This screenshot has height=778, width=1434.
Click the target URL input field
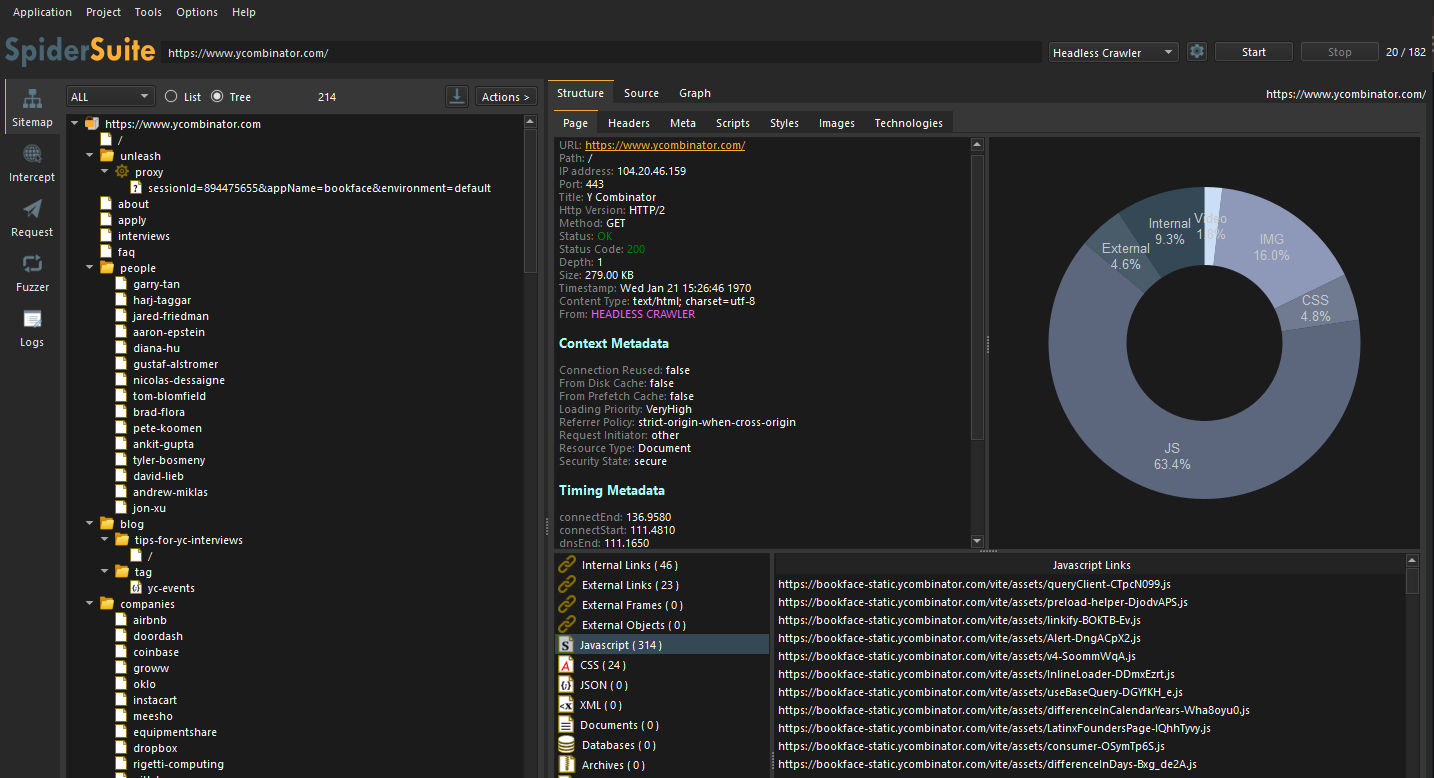pyautogui.click(x=600, y=53)
